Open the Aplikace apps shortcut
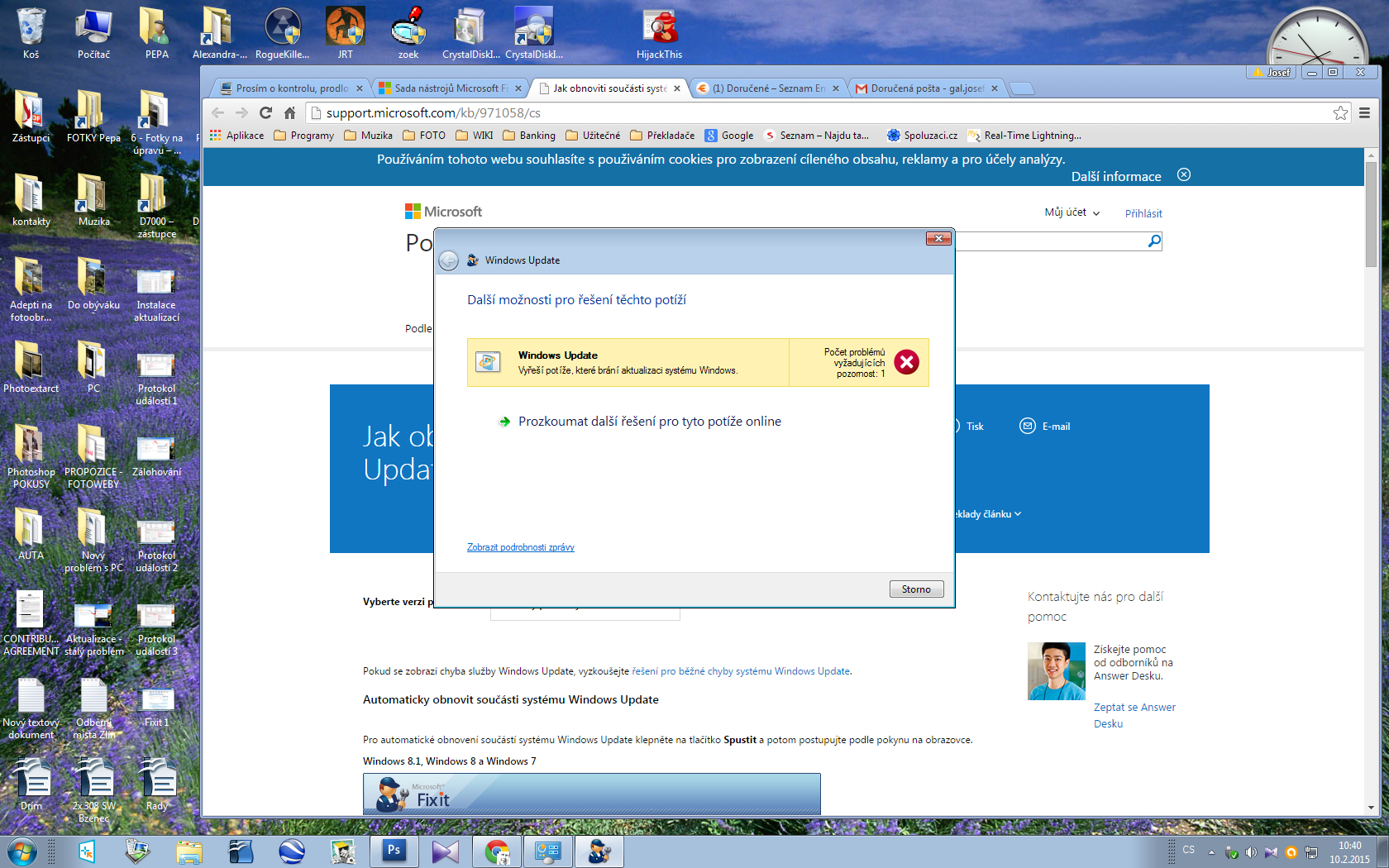 coord(236,136)
